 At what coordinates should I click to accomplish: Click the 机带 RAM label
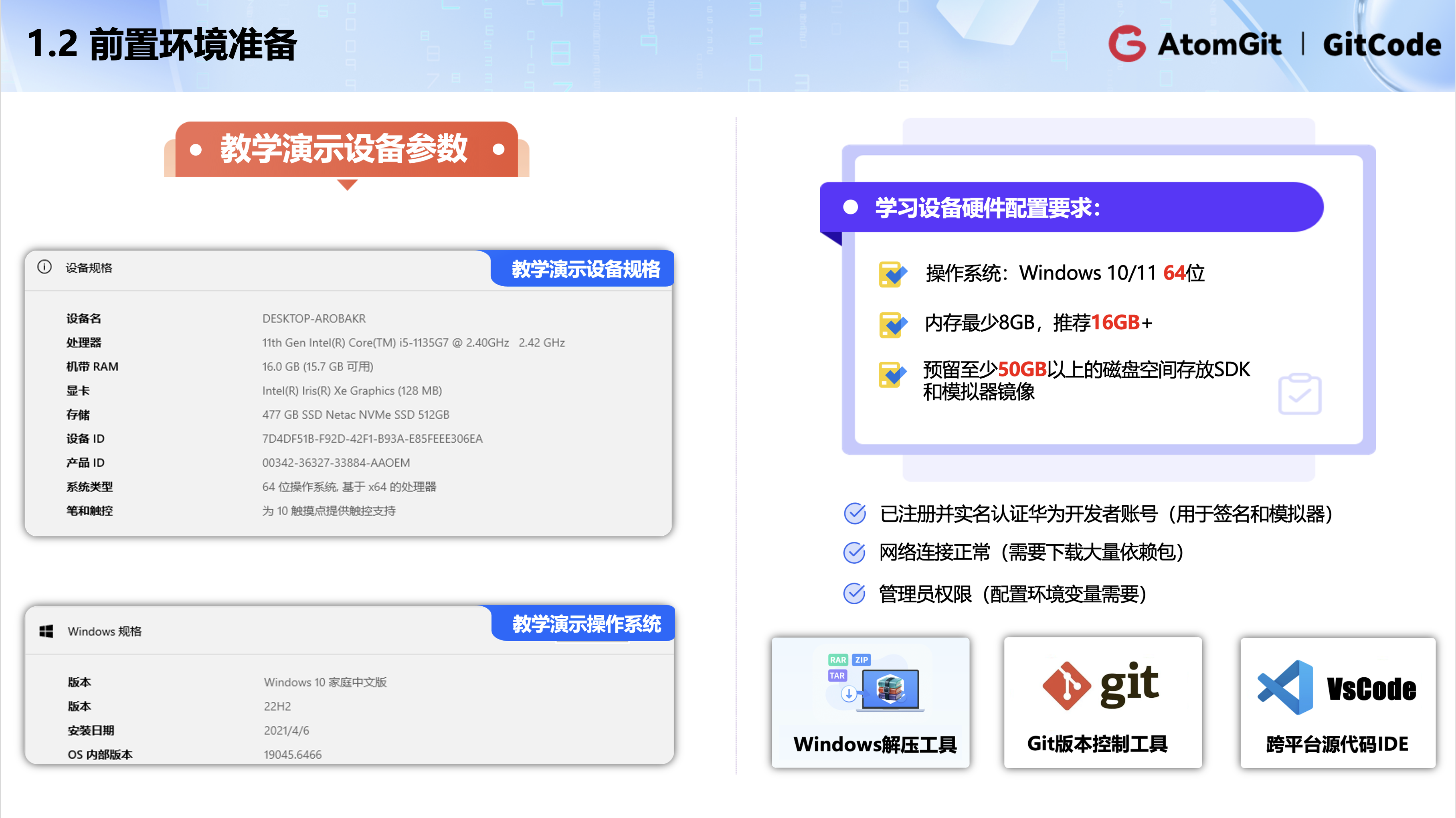92,366
